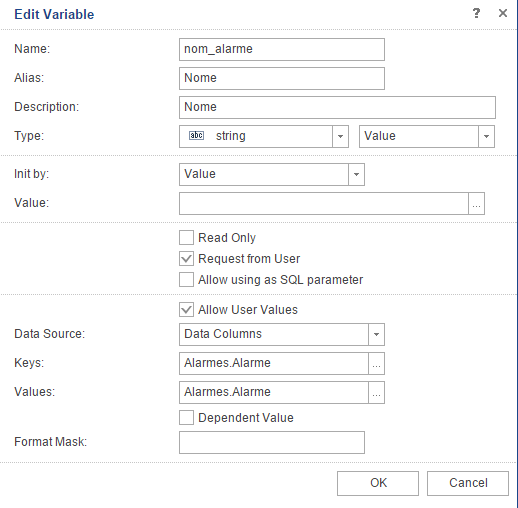Focus the Format Mask input field

(272, 443)
